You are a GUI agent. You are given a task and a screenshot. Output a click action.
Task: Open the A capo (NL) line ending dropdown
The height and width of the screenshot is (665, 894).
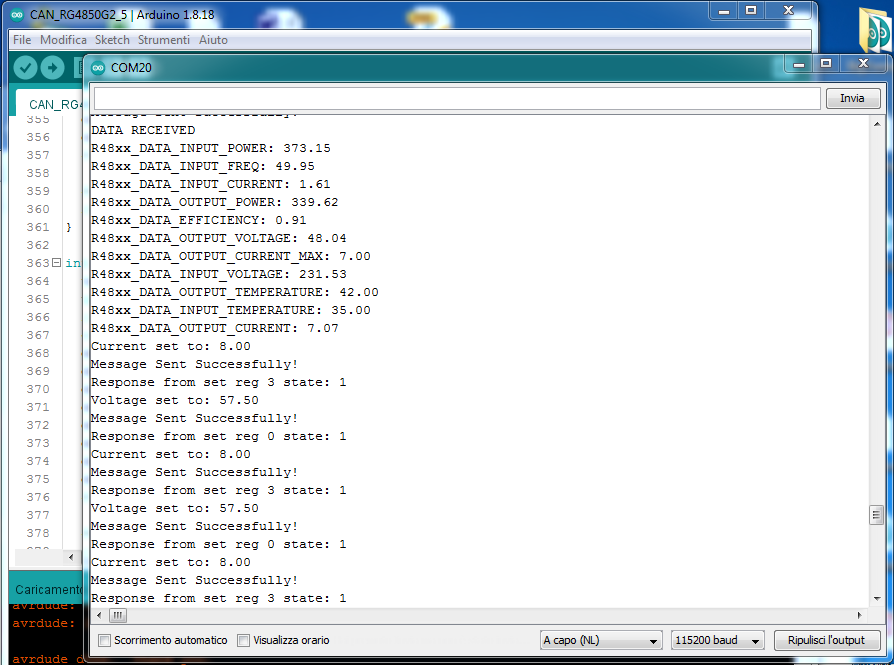click(x=601, y=640)
